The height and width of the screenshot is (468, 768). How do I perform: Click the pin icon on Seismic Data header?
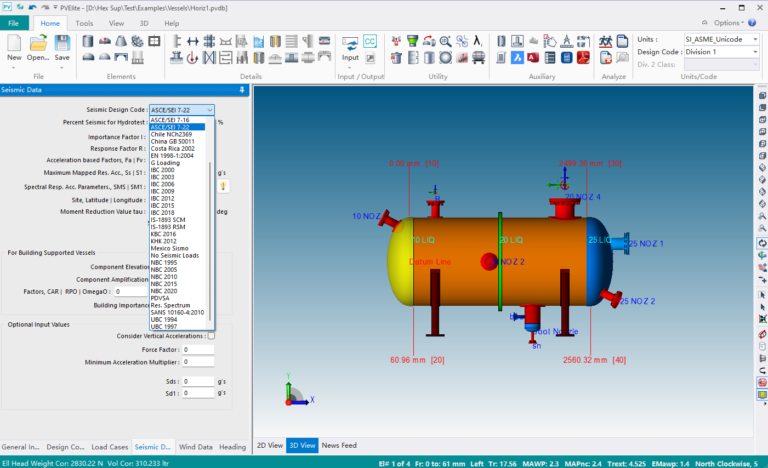pyautogui.click(x=241, y=90)
